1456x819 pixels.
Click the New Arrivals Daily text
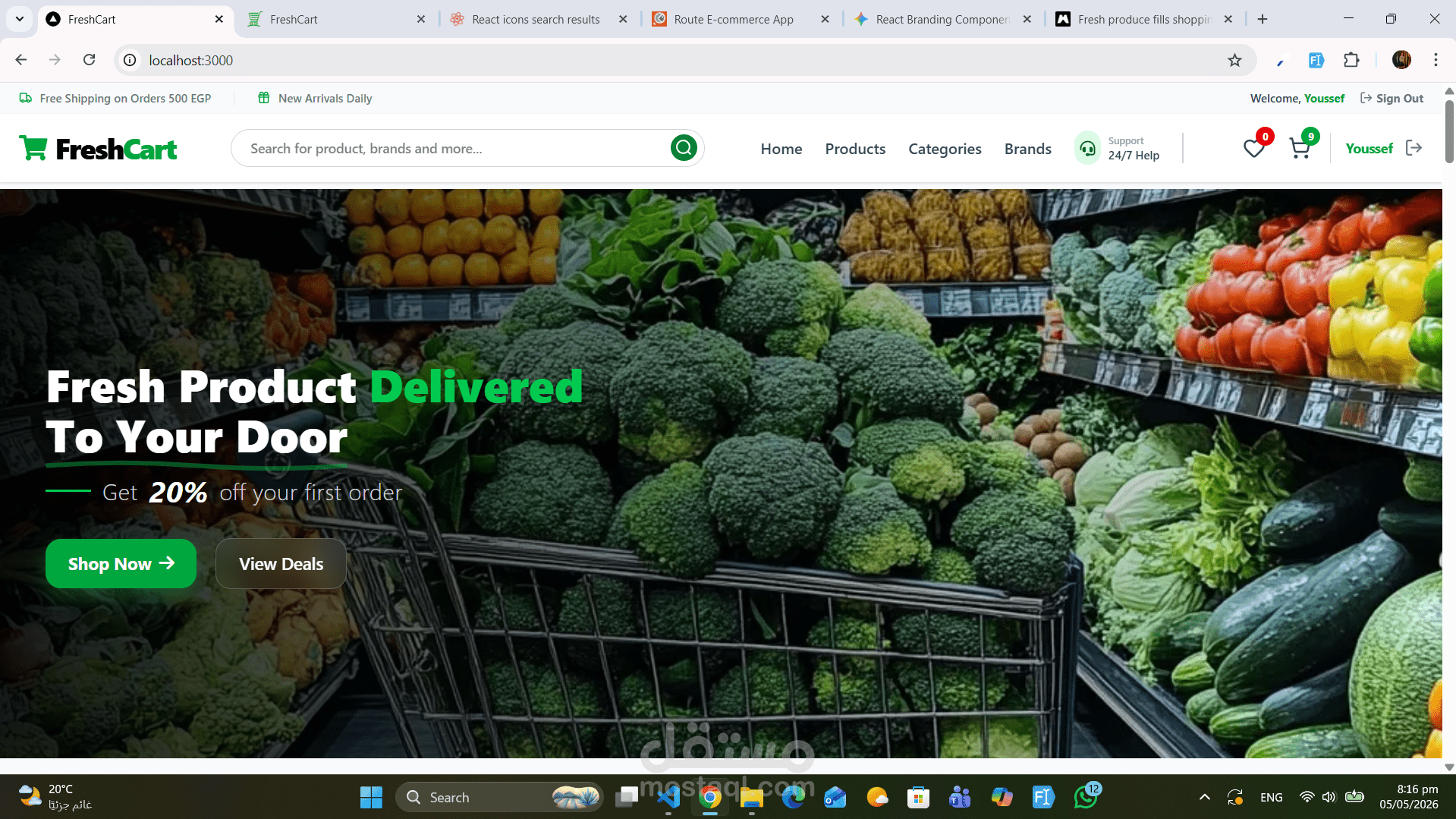tap(325, 98)
